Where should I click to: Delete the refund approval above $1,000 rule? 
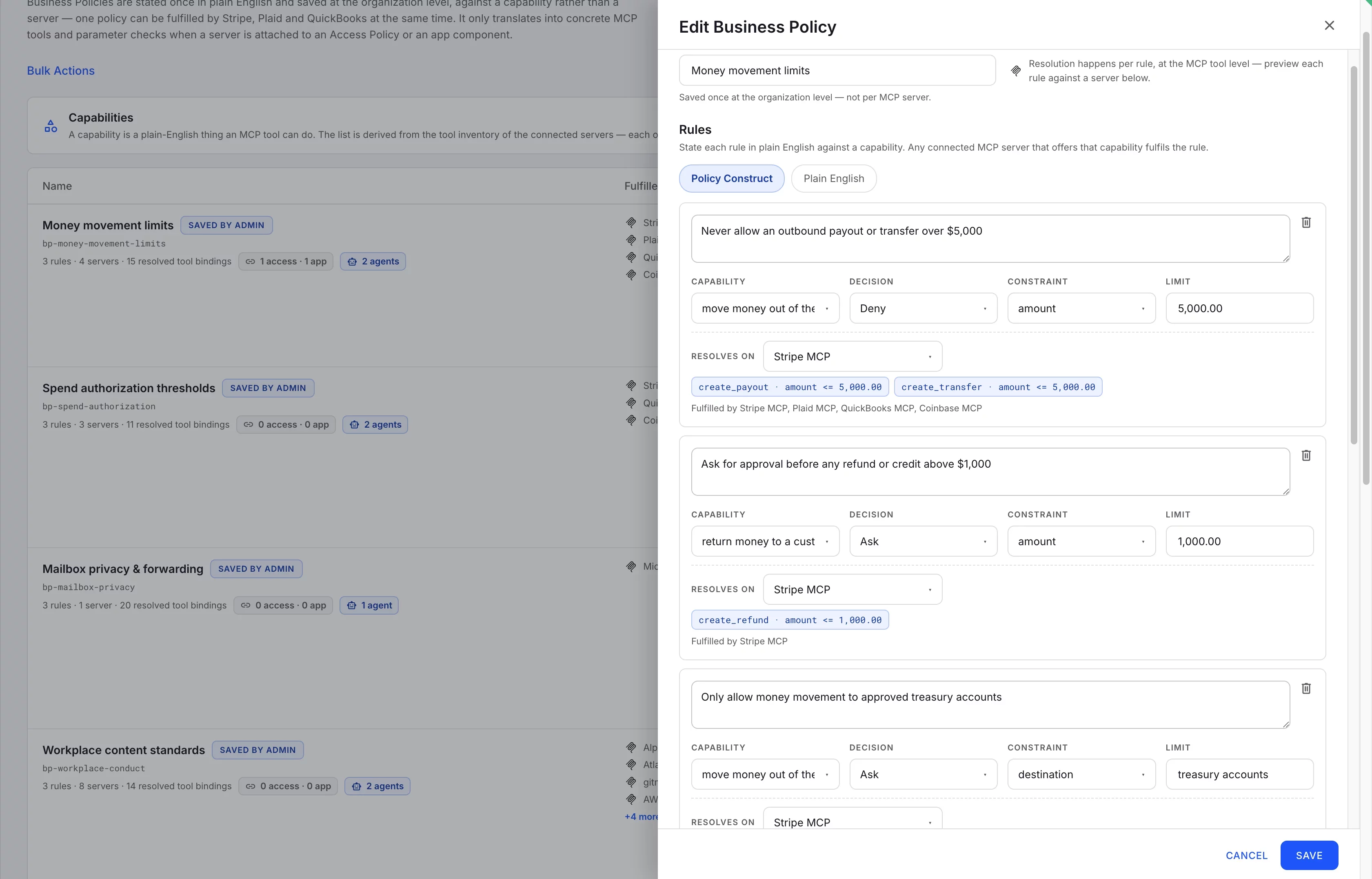[x=1306, y=455]
